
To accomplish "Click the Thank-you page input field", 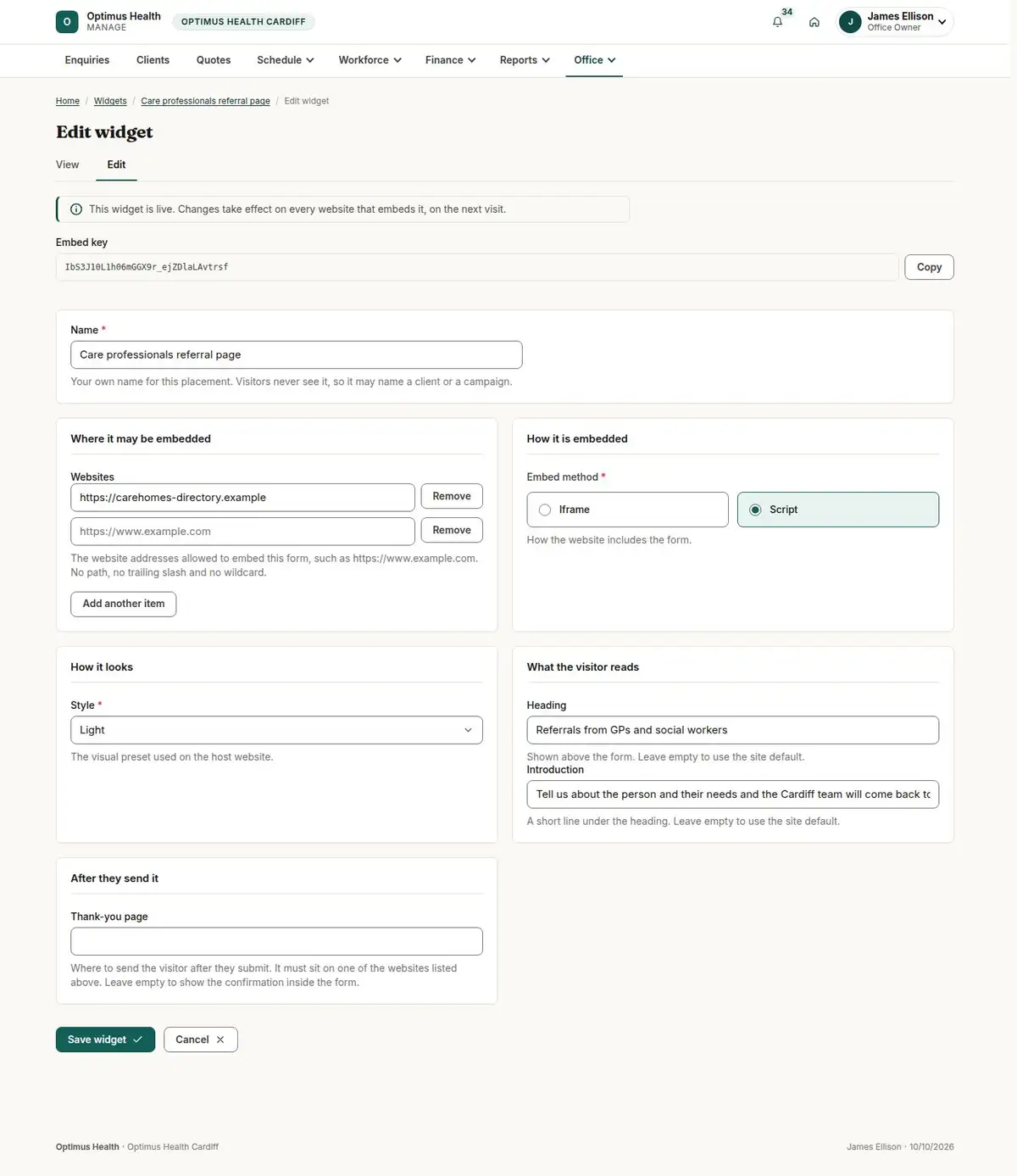I will [276, 941].
